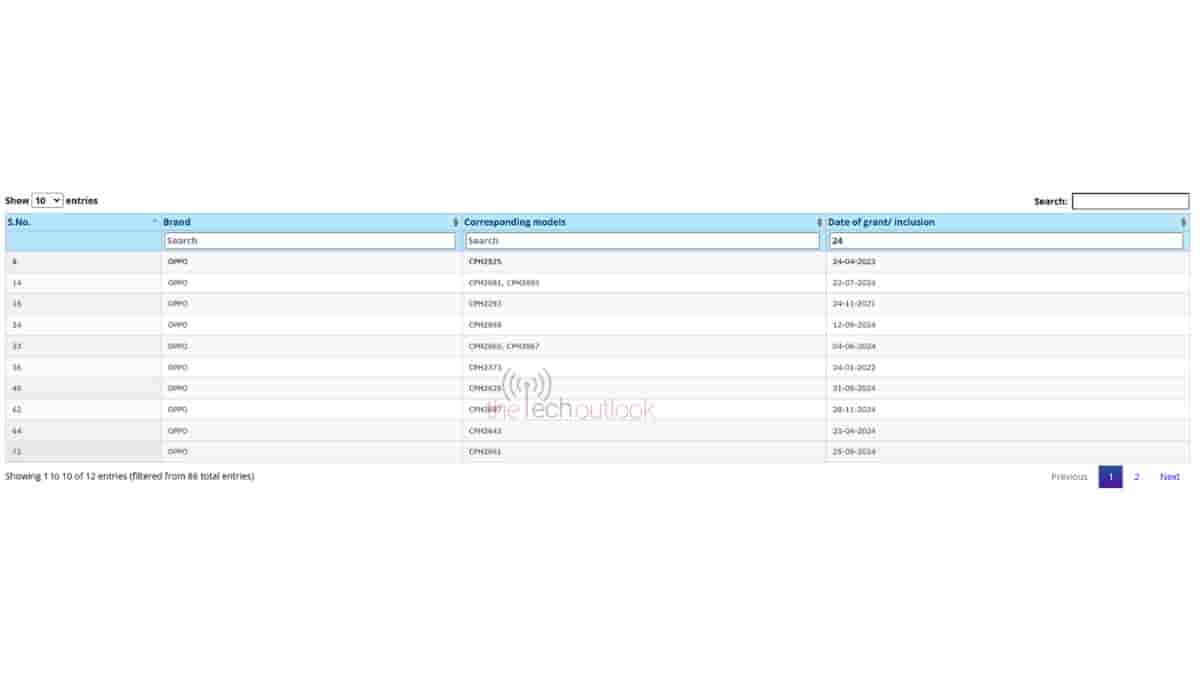Click the Next pagination link
This screenshot has width=1200, height=675.
coord(1169,477)
